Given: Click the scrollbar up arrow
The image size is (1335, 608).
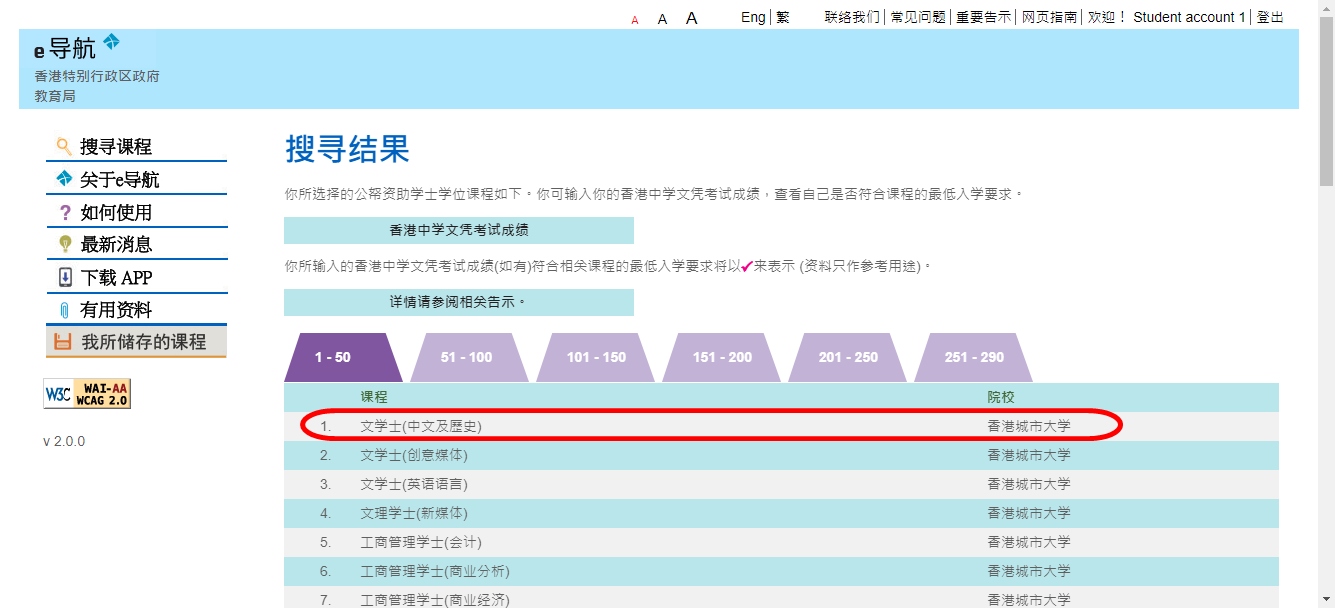Looking at the screenshot, I should (x=1326, y=8).
